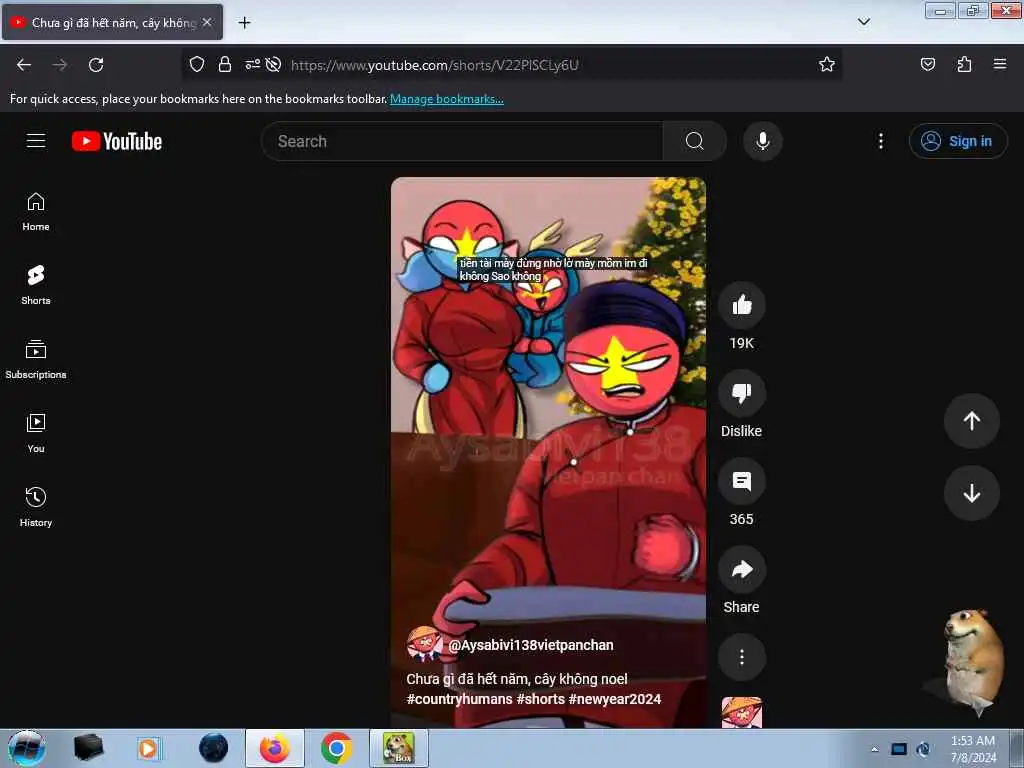Go to the YouTube logo homepage

coord(117,141)
